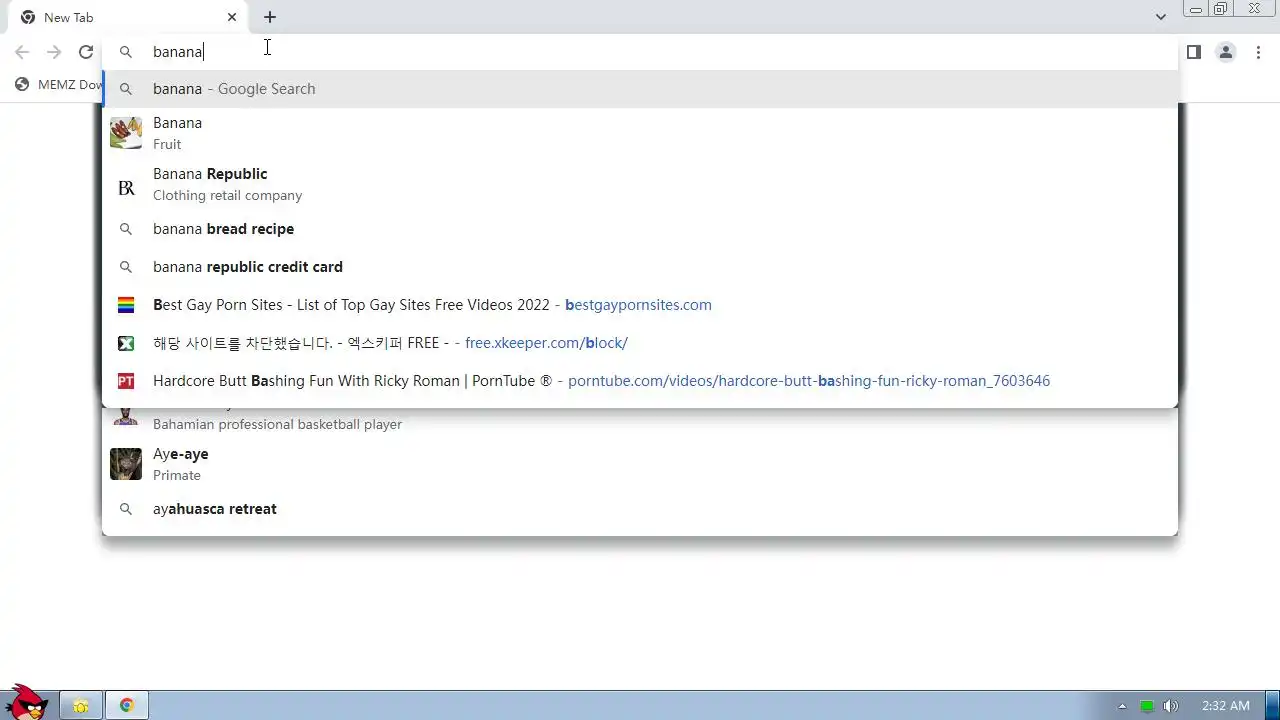Image resolution: width=1280 pixels, height=720 pixels.
Task: Click the forward navigation arrow
Action: coord(54,52)
